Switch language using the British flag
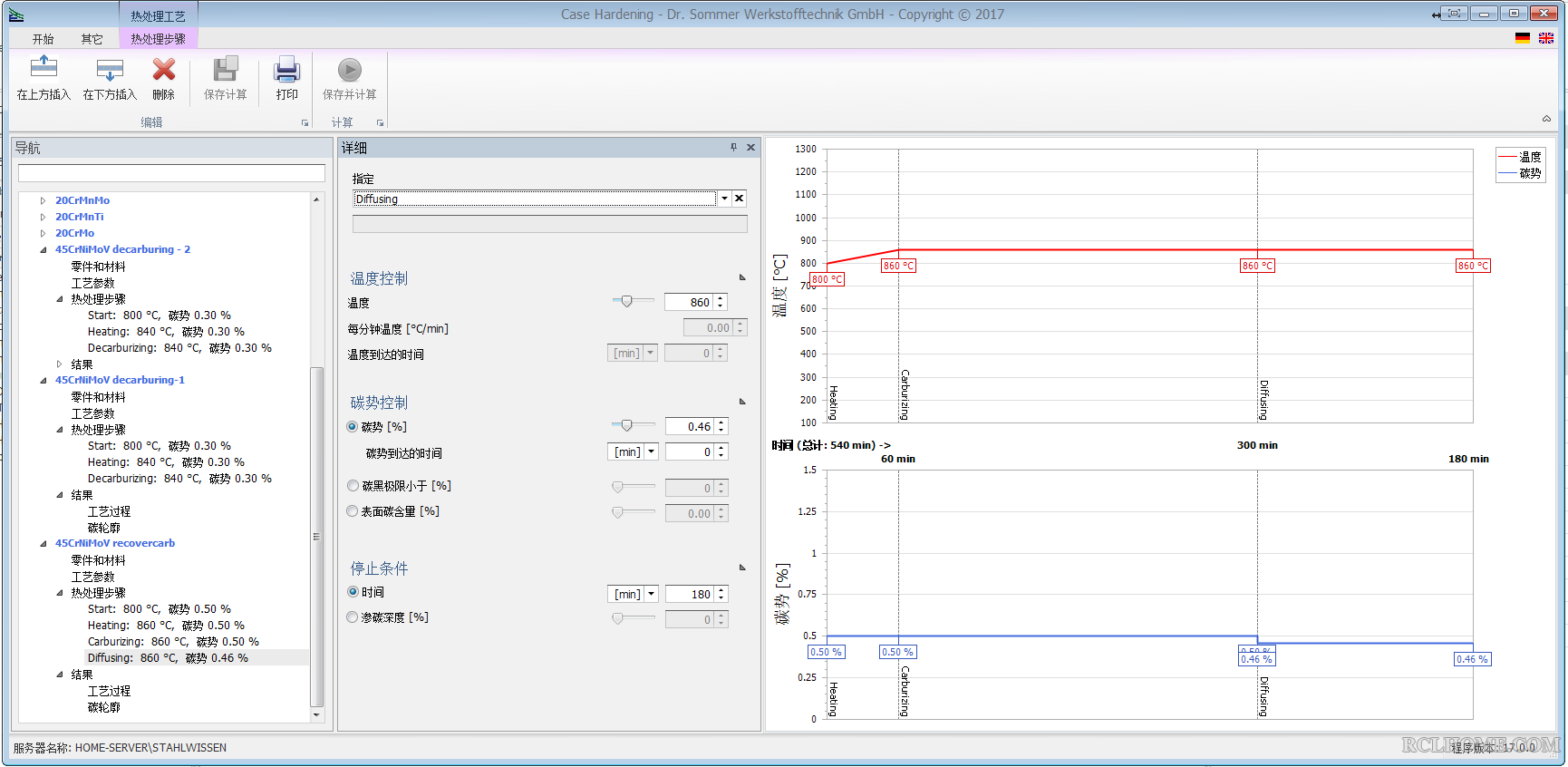The width and height of the screenshot is (1568, 767). (1546, 38)
